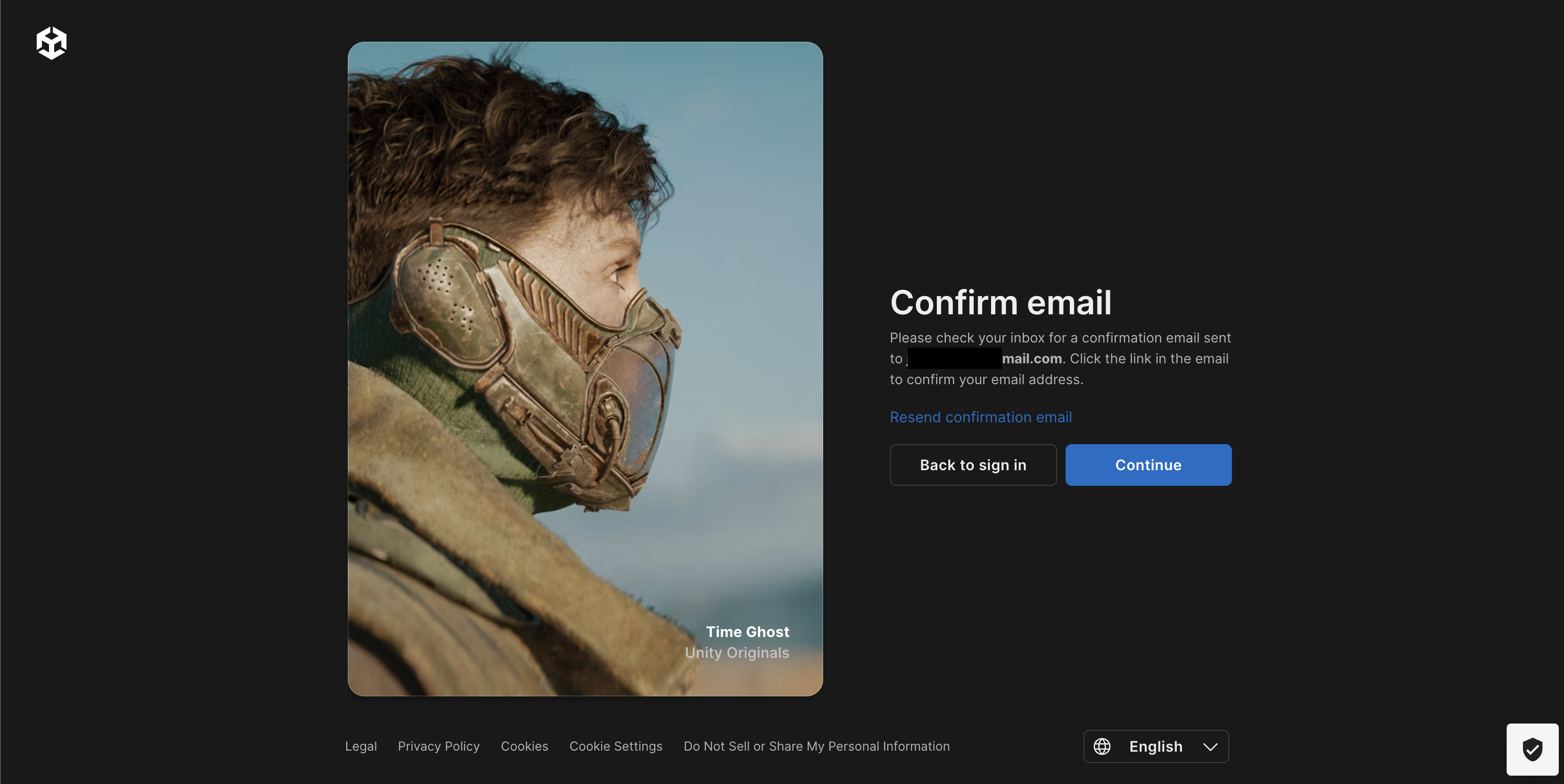Click the Confirm email heading

(1000, 302)
